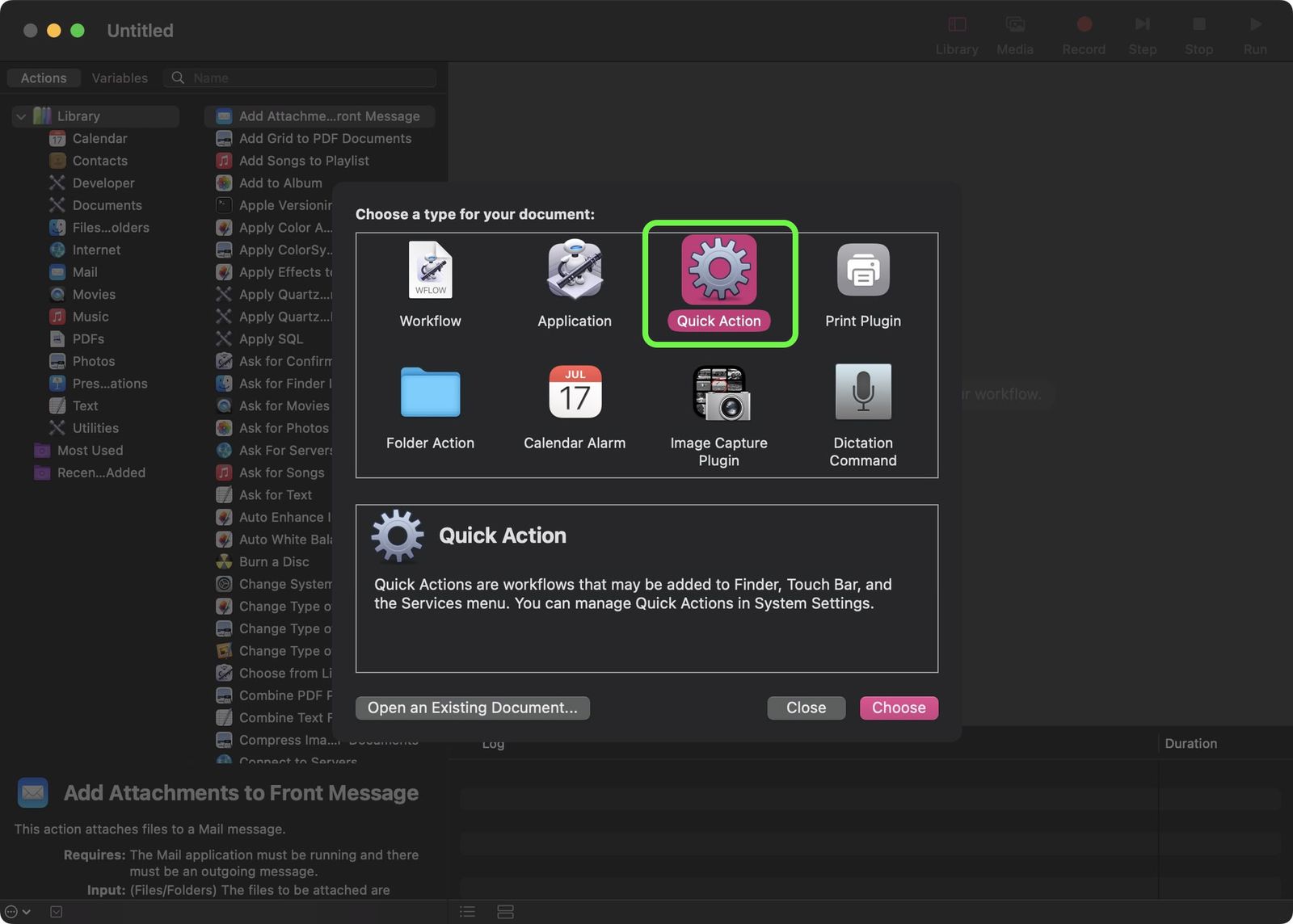1293x924 pixels.
Task: Click the Quick Action gear icon
Action: (x=718, y=269)
